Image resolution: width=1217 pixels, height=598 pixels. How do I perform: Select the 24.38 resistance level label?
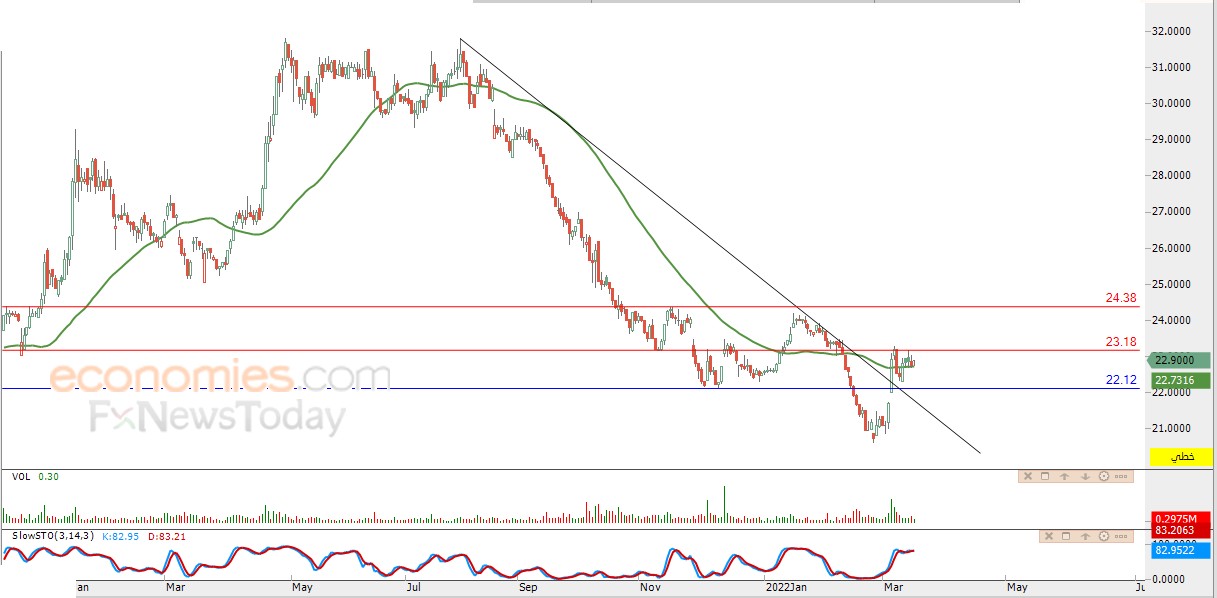tap(1120, 298)
